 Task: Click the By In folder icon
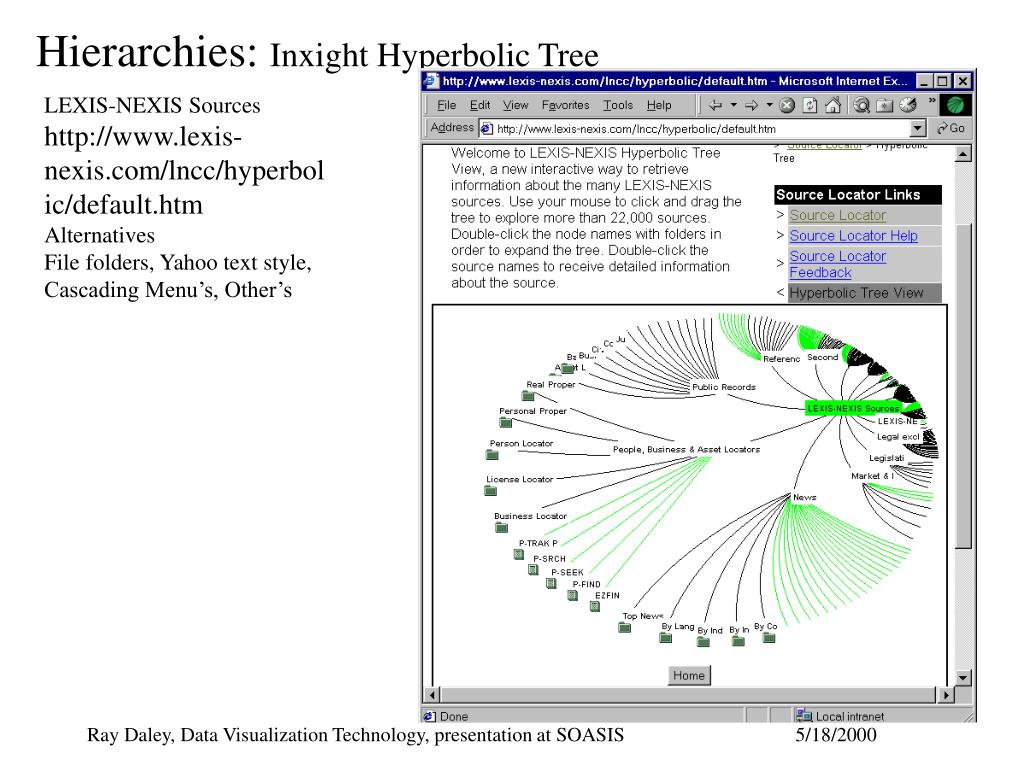738,641
